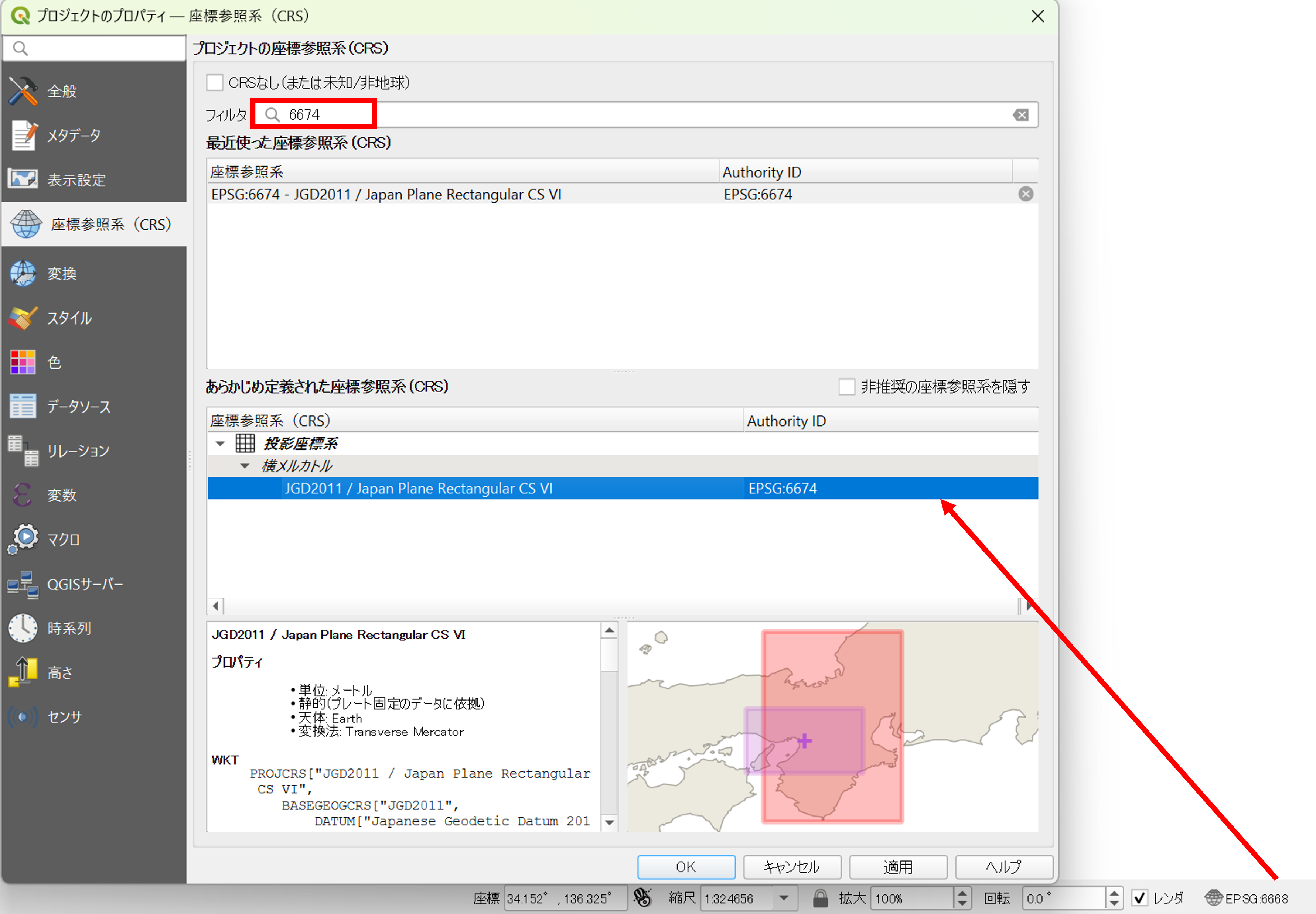Open the 変換 transformations section icon

pos(23,273)
